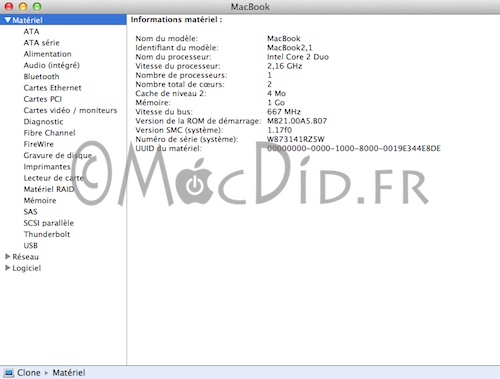Collapse the Matériel section triangle
The width and height of the screenshot is (500, 379).
pos(8,20)
